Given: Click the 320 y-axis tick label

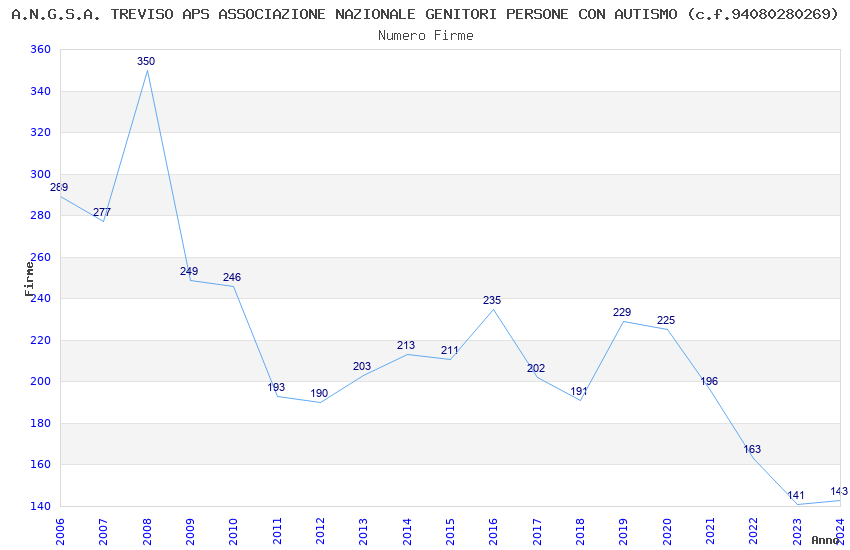Looking at the screenshot, I should tap(41, 132).
